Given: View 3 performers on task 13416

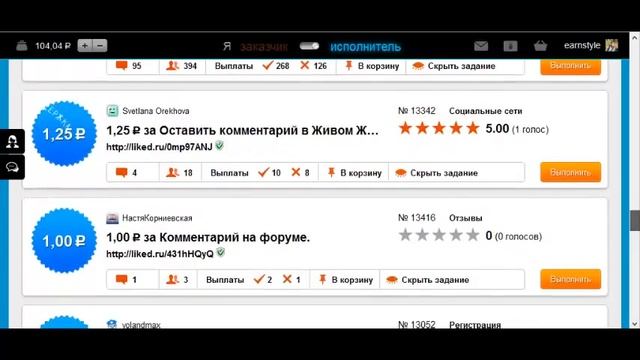Looking at the screenshot, I should tap(173, 280).
